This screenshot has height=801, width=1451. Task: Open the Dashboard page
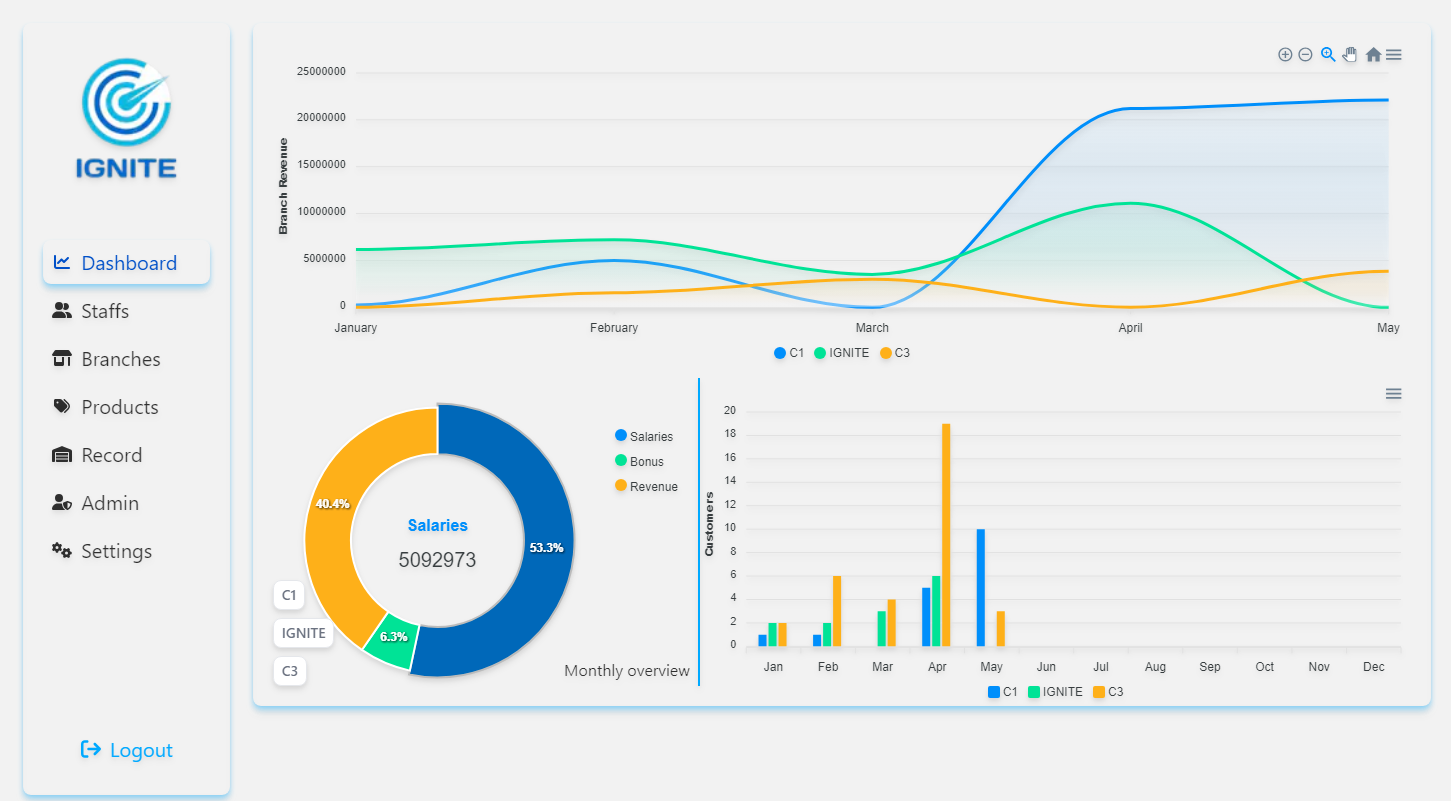click(127, 263)
